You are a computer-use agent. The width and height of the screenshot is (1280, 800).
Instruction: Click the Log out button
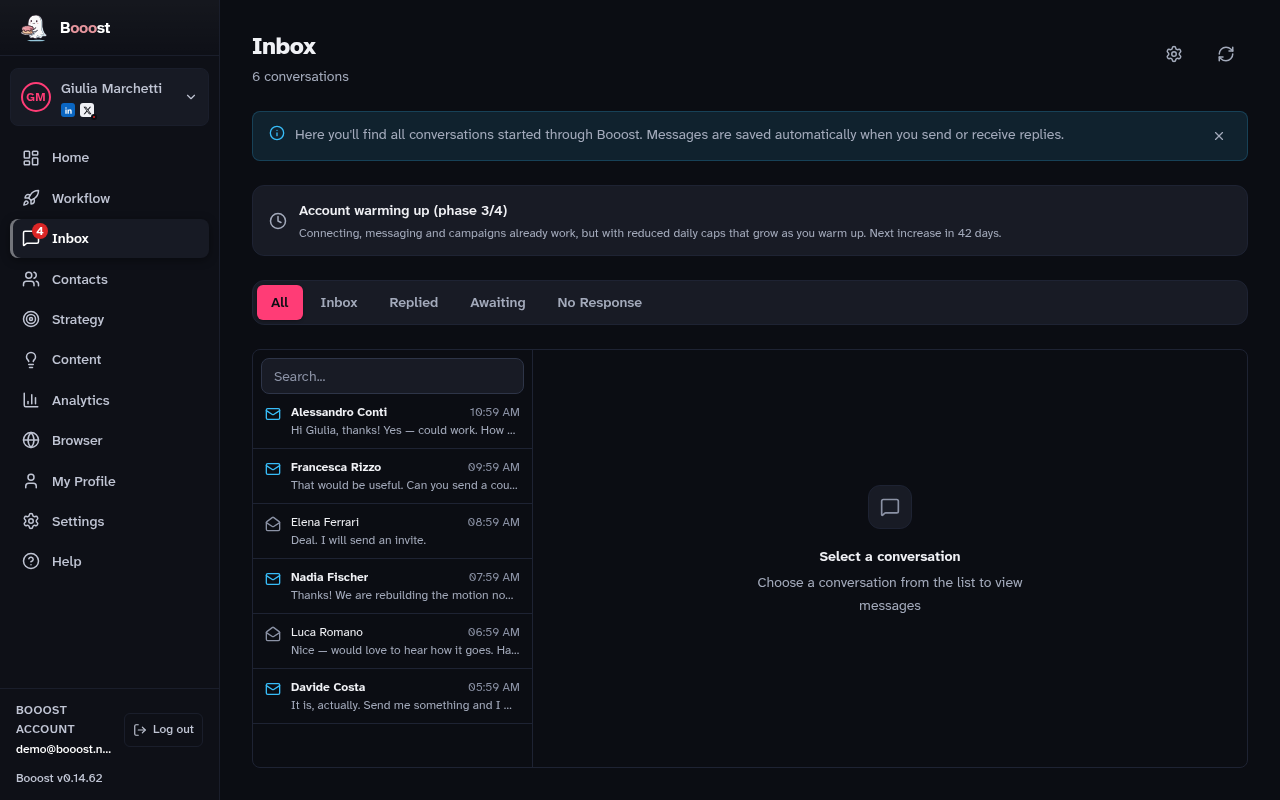click(164, 730)
